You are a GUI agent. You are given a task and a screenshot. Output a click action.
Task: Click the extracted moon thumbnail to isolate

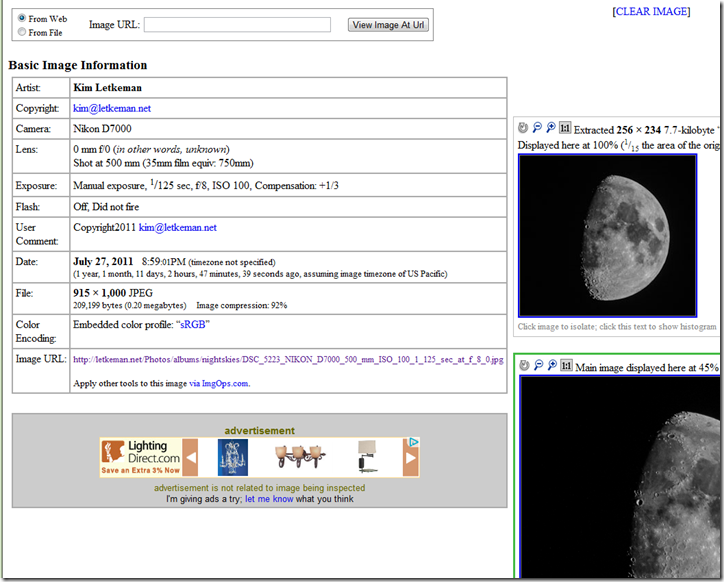pyautogui.click(x=607, y=235)
